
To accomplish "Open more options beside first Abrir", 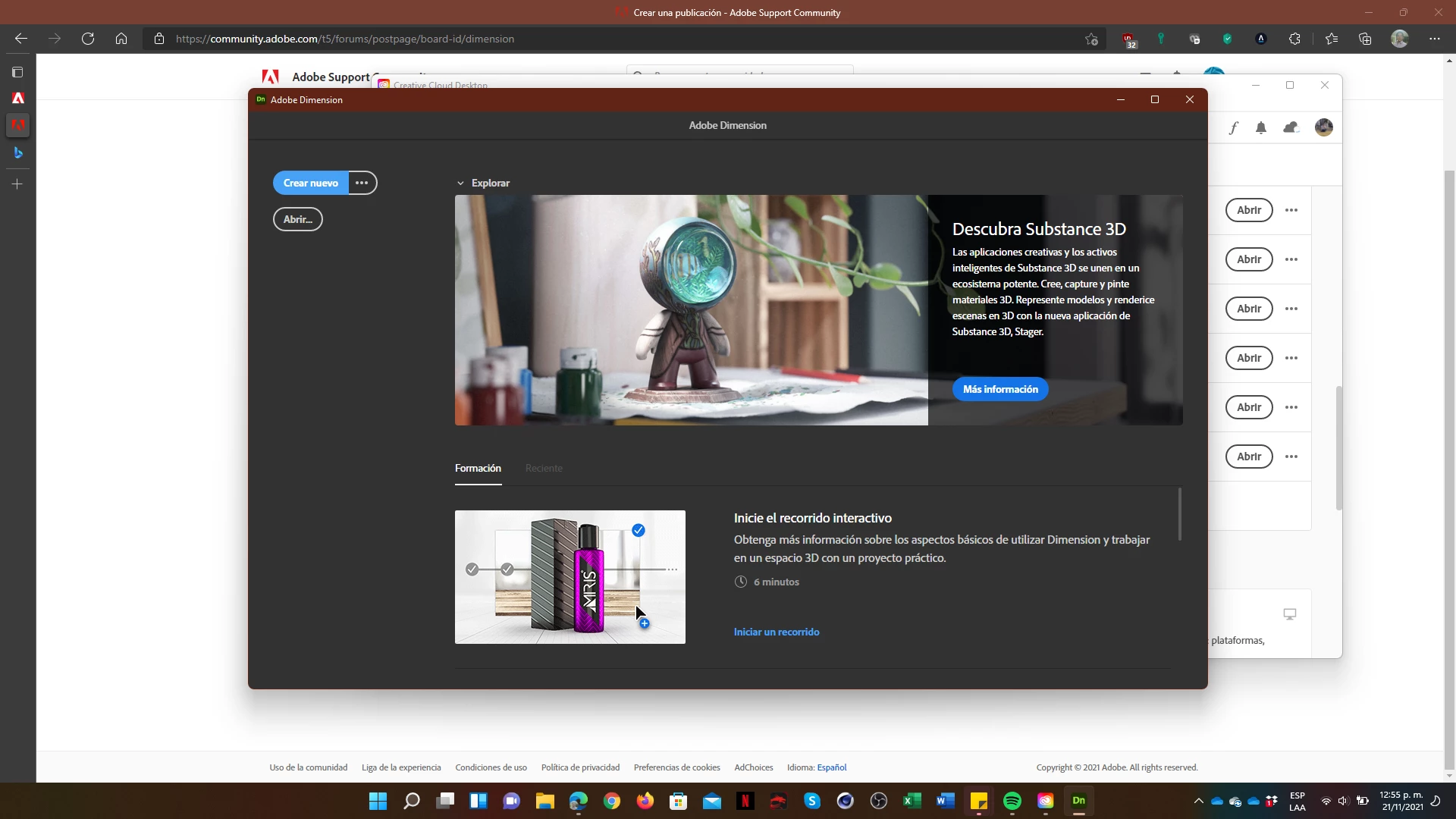I will coord(1291,210).
